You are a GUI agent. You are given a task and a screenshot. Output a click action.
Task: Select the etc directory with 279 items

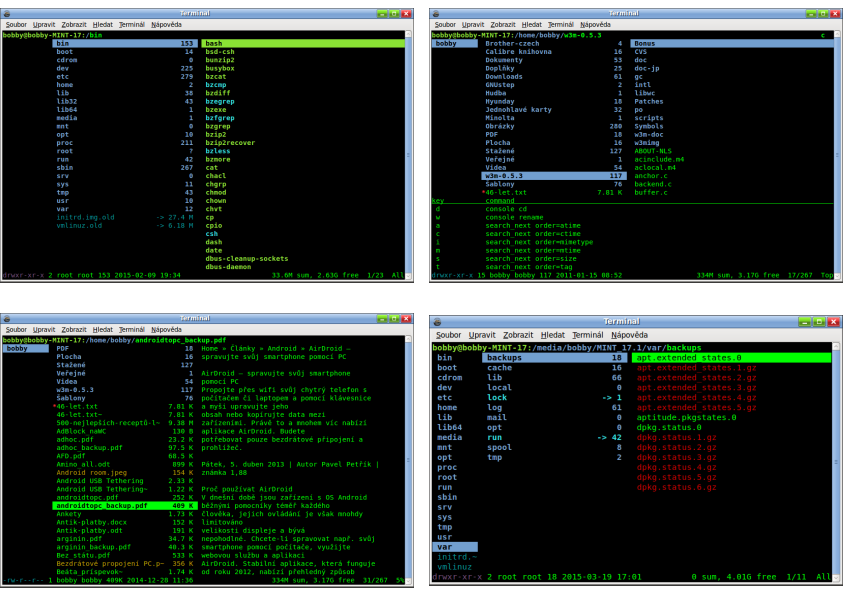(x=125, y=77)
